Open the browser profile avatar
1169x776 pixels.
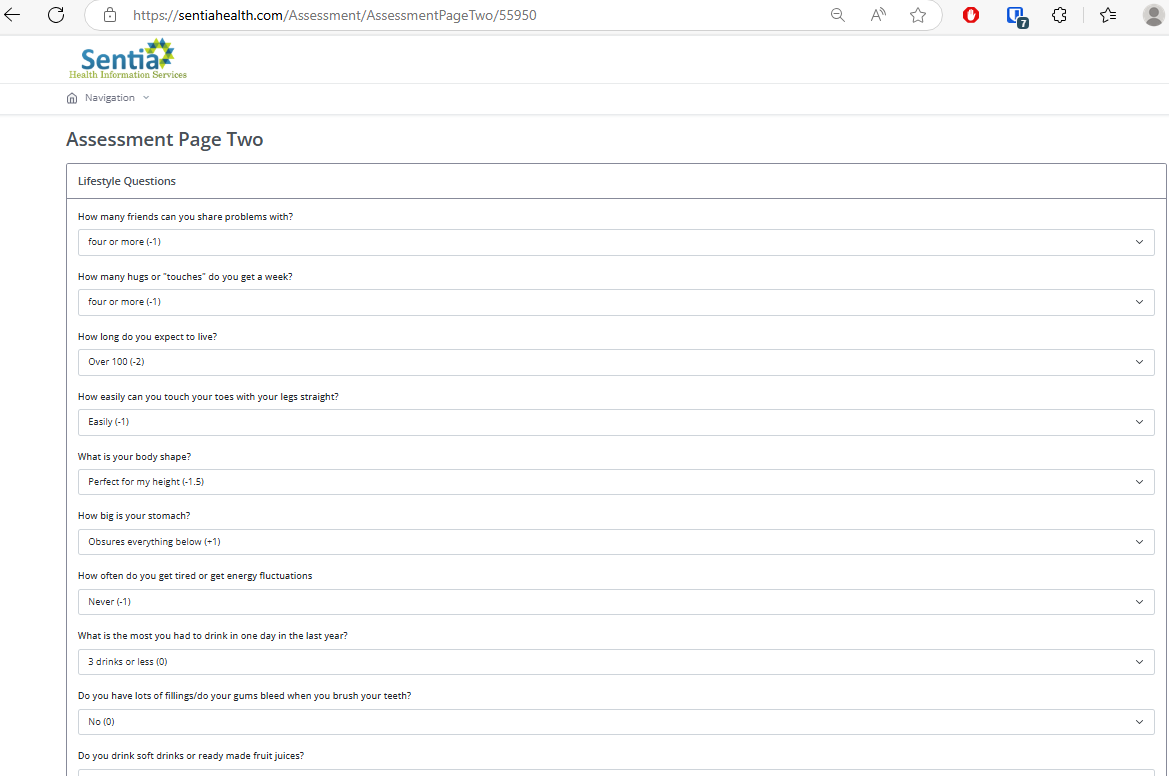tap(1154, 15)
